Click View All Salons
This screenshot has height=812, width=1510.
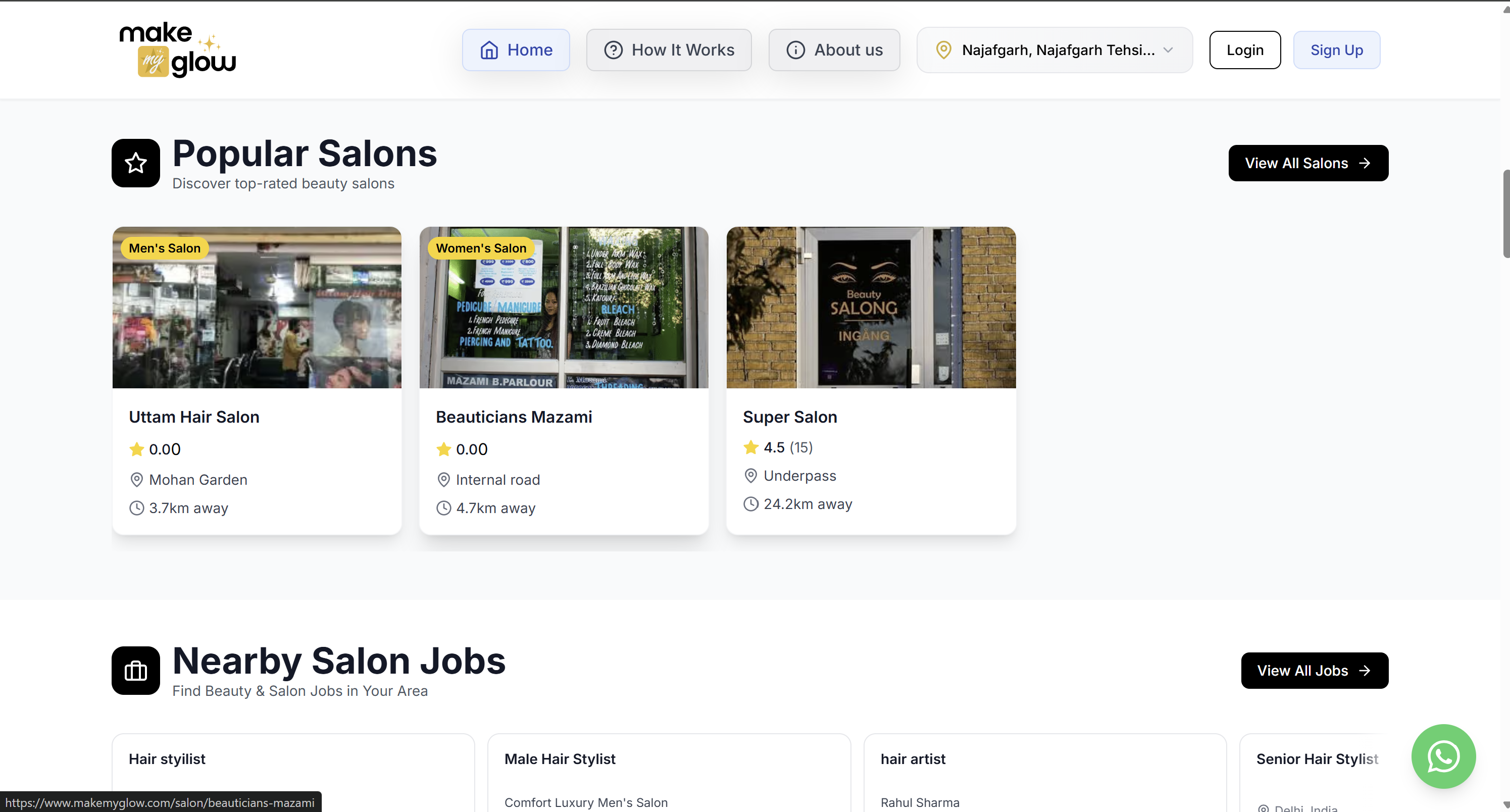1308,163
